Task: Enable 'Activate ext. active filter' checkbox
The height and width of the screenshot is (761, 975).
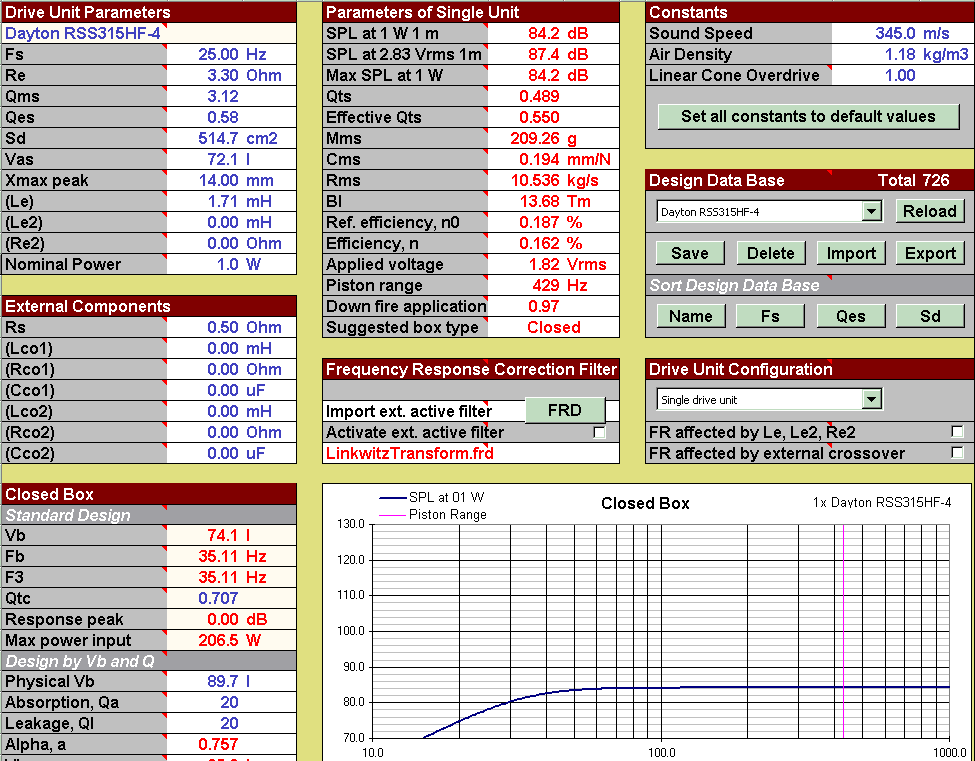Action: (x=599, y=432)
